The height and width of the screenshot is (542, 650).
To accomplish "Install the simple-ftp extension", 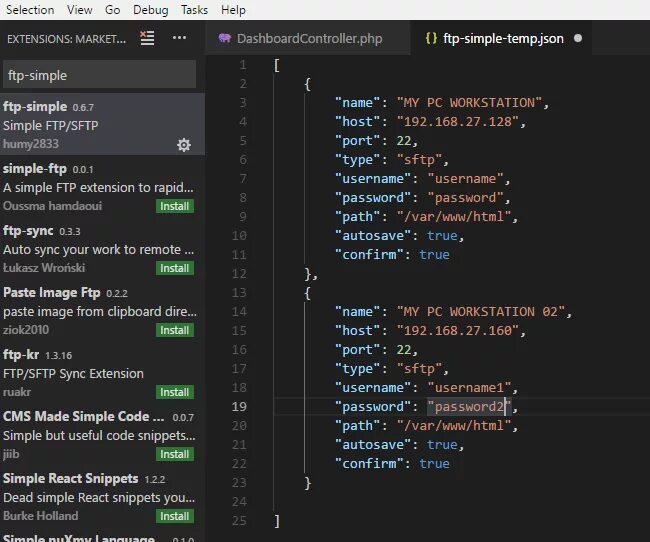I will pos(175,206).
